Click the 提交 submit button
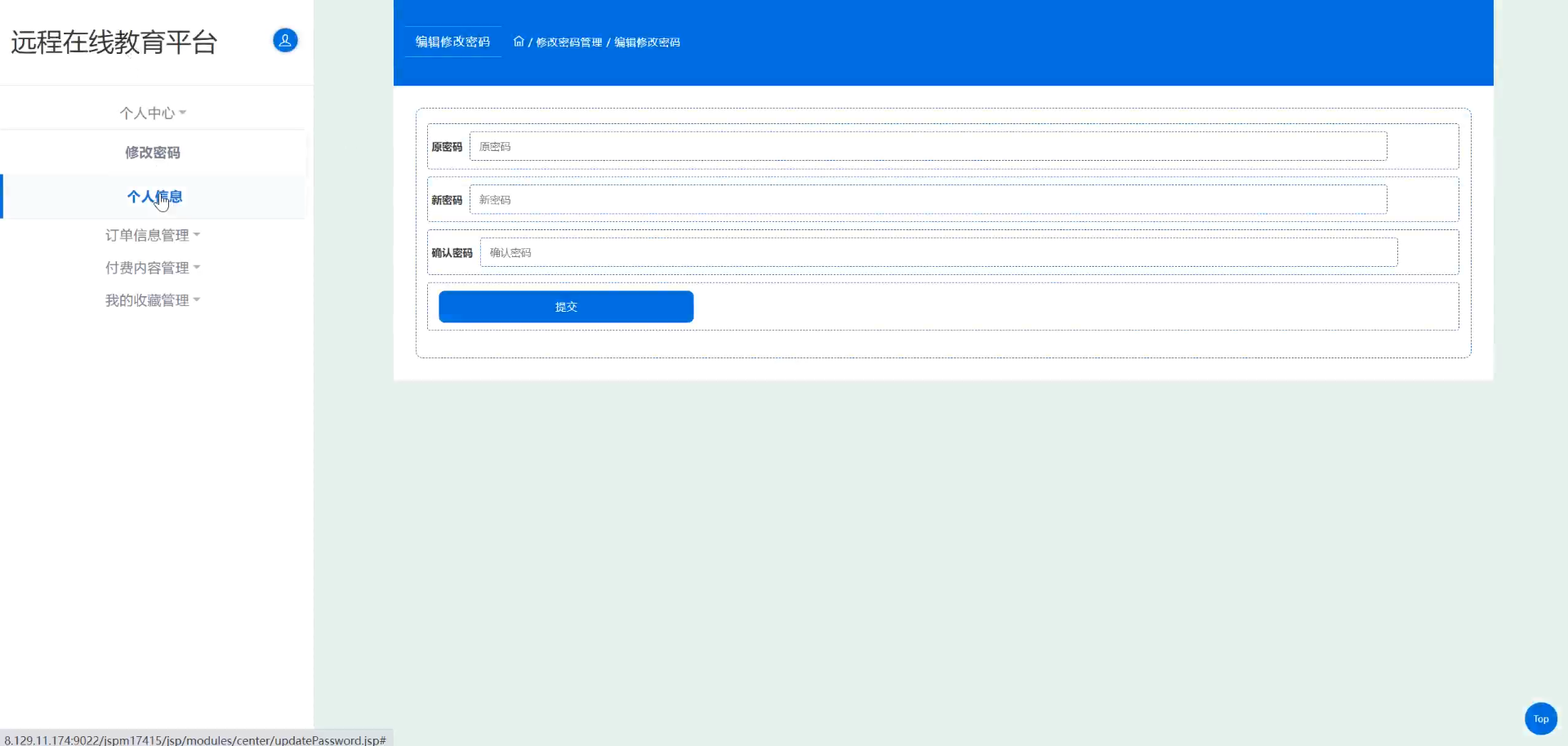Screen dimensions: 1568x746 click(566, 307)
